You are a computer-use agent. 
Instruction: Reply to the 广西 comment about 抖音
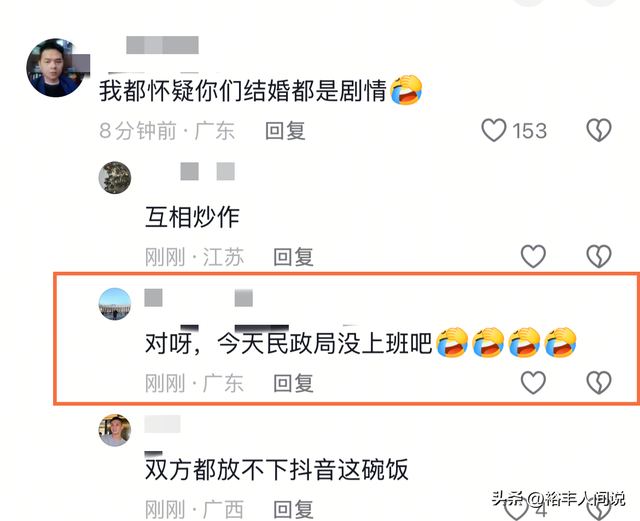[x=293, y=509]
